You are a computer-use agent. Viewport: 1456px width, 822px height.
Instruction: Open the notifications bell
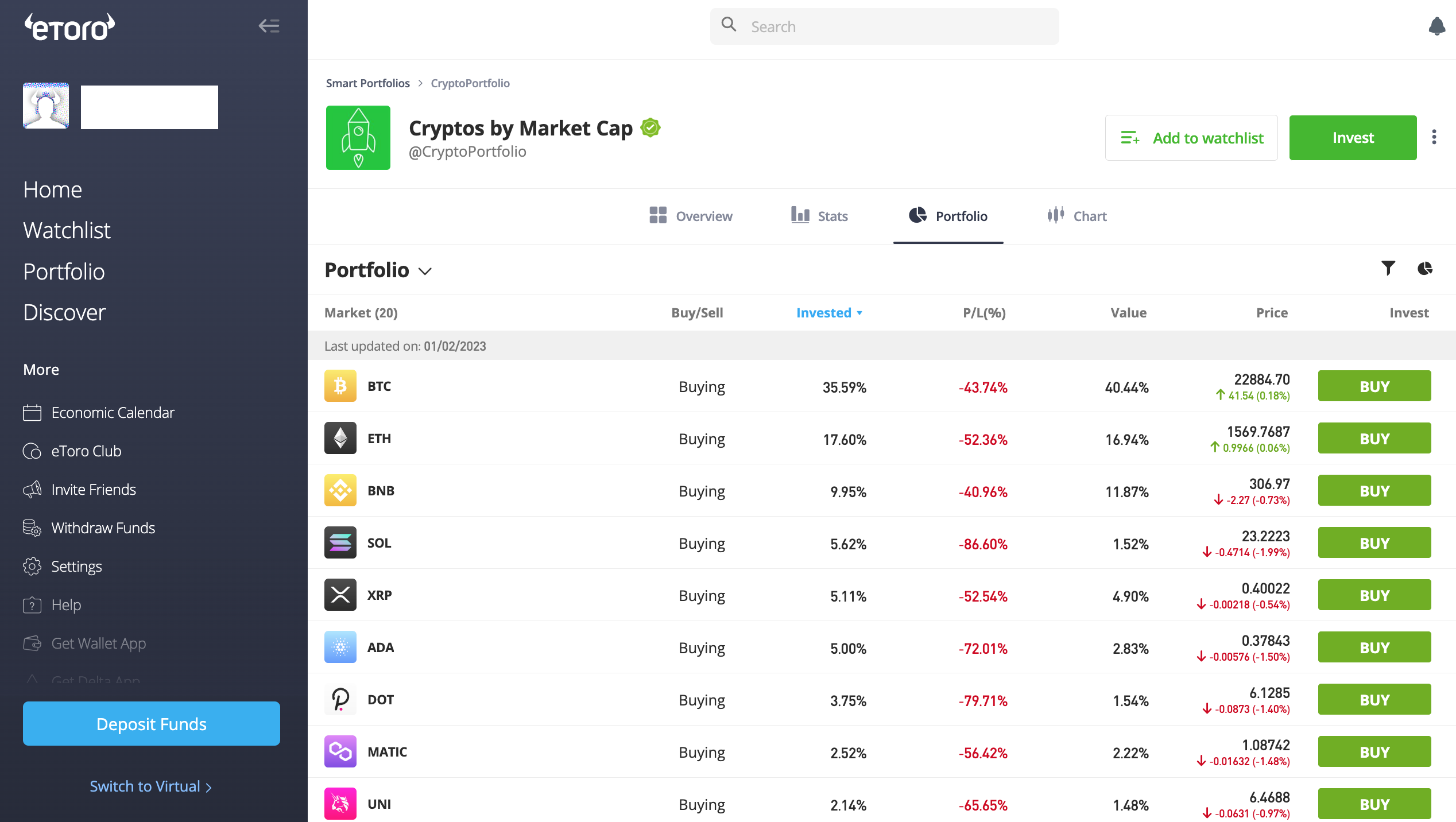click(1436, 26)
